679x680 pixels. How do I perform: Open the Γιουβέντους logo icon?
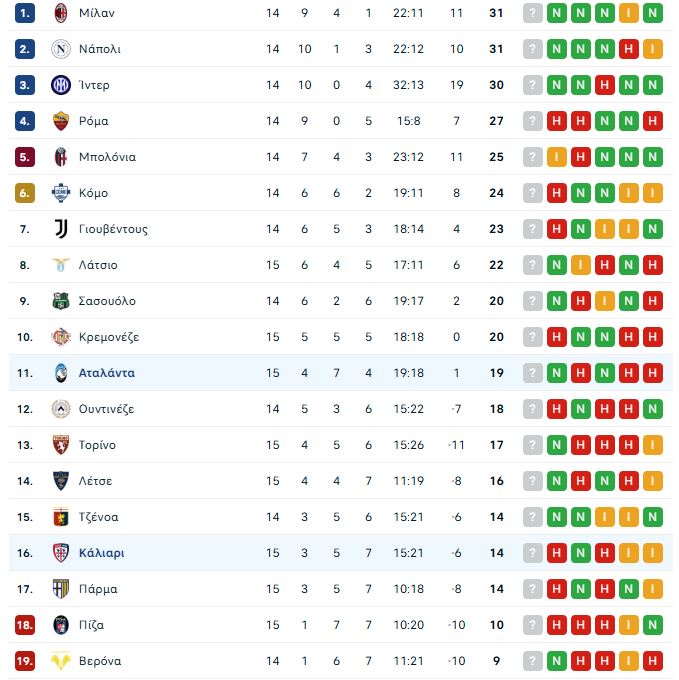click(61, 229)
